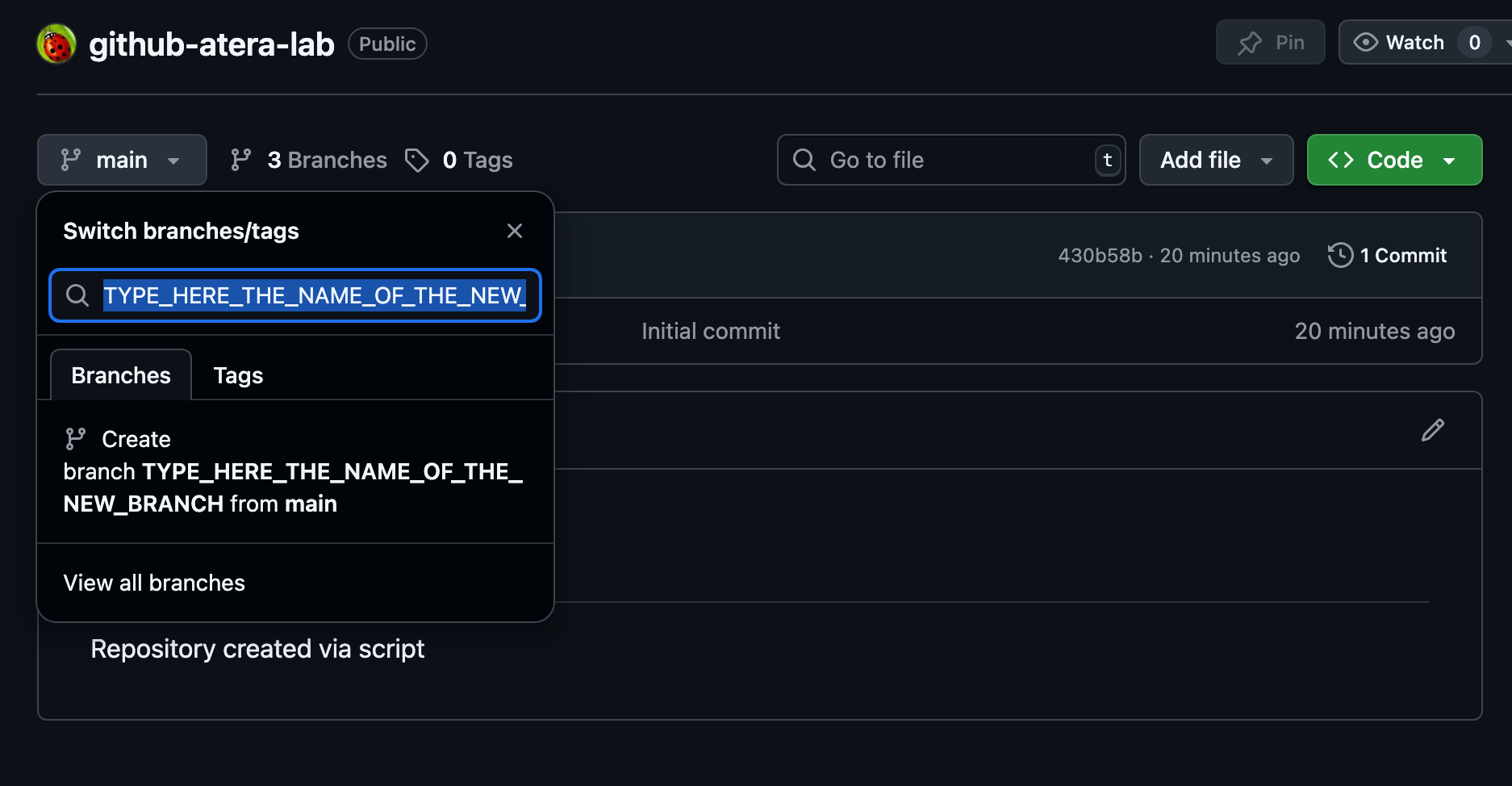Expand the Add file dropdown

(1216, 160)
